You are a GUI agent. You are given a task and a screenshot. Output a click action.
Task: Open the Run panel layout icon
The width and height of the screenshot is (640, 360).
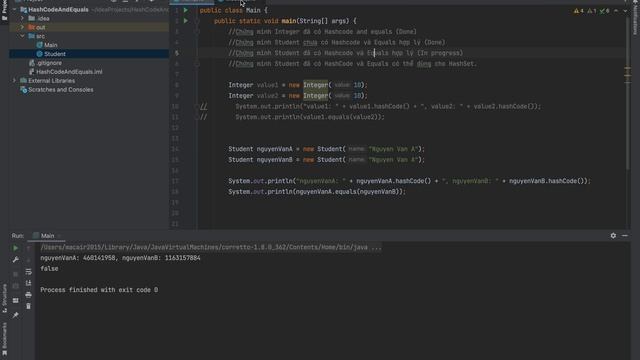[16, 300]
